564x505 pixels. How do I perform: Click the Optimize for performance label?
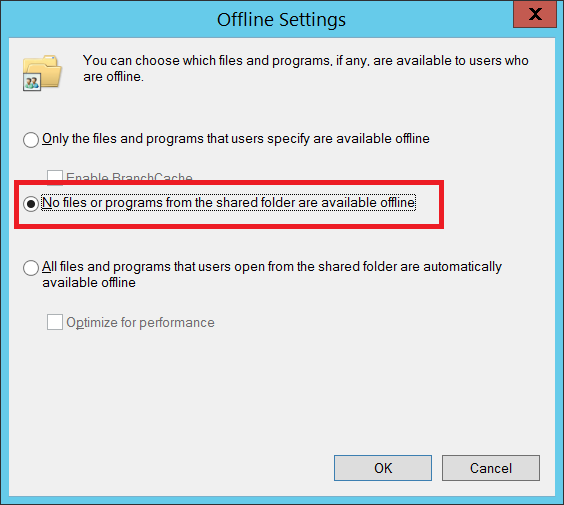point(140,323)
